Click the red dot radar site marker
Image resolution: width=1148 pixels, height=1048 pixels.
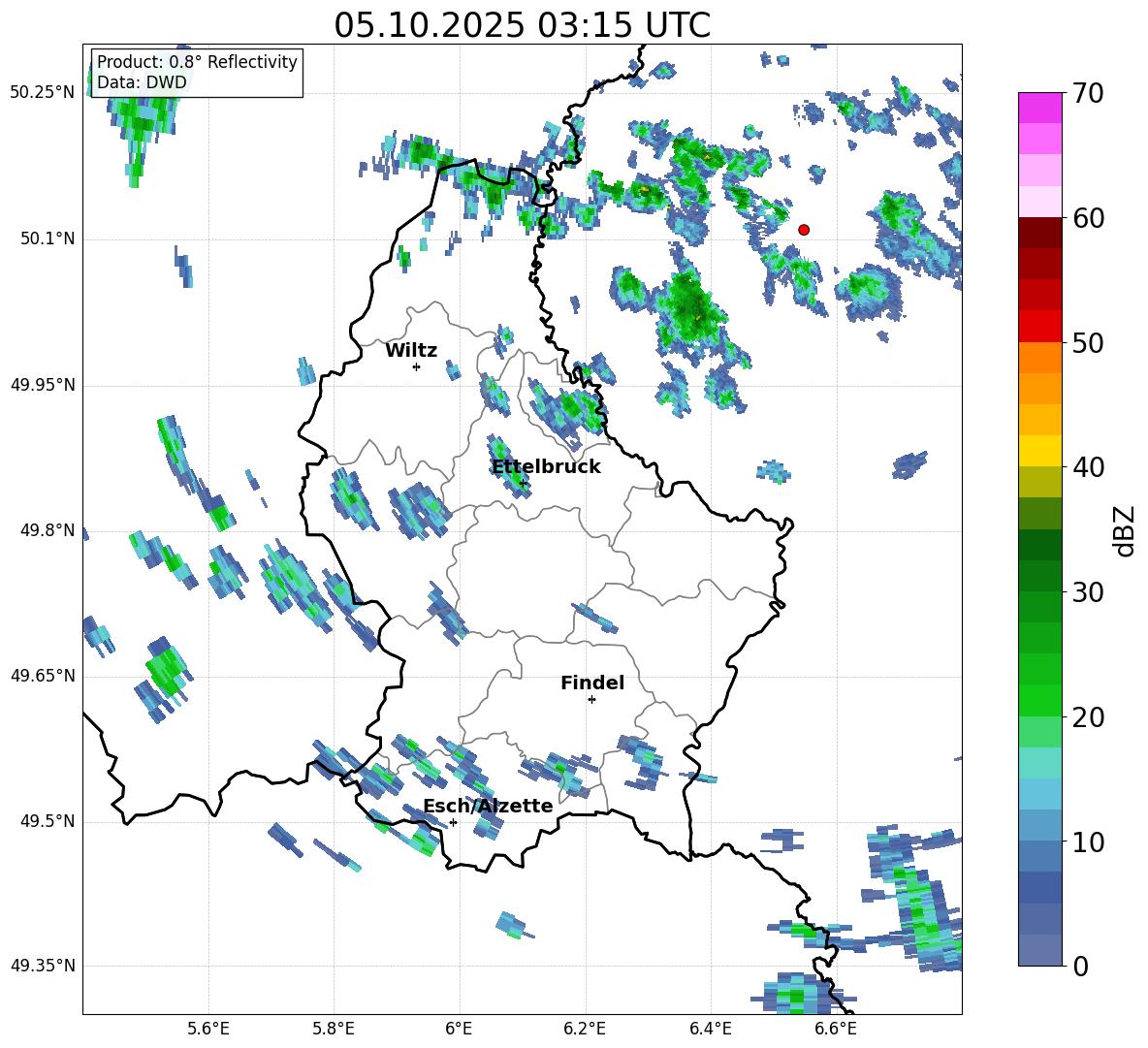pyautogui.click(x=804, y=230)
